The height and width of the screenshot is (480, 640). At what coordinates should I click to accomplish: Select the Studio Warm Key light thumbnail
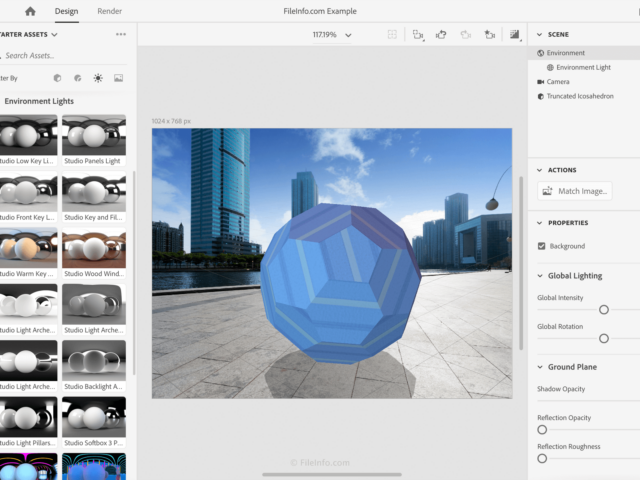pyautogui.click(x=29, y=249)
